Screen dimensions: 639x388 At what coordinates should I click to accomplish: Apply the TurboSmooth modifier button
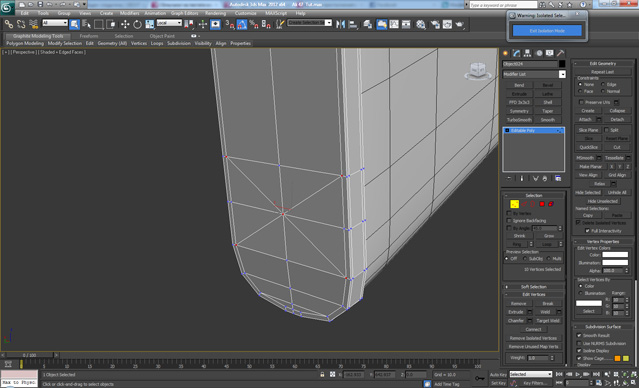point(519,120)
